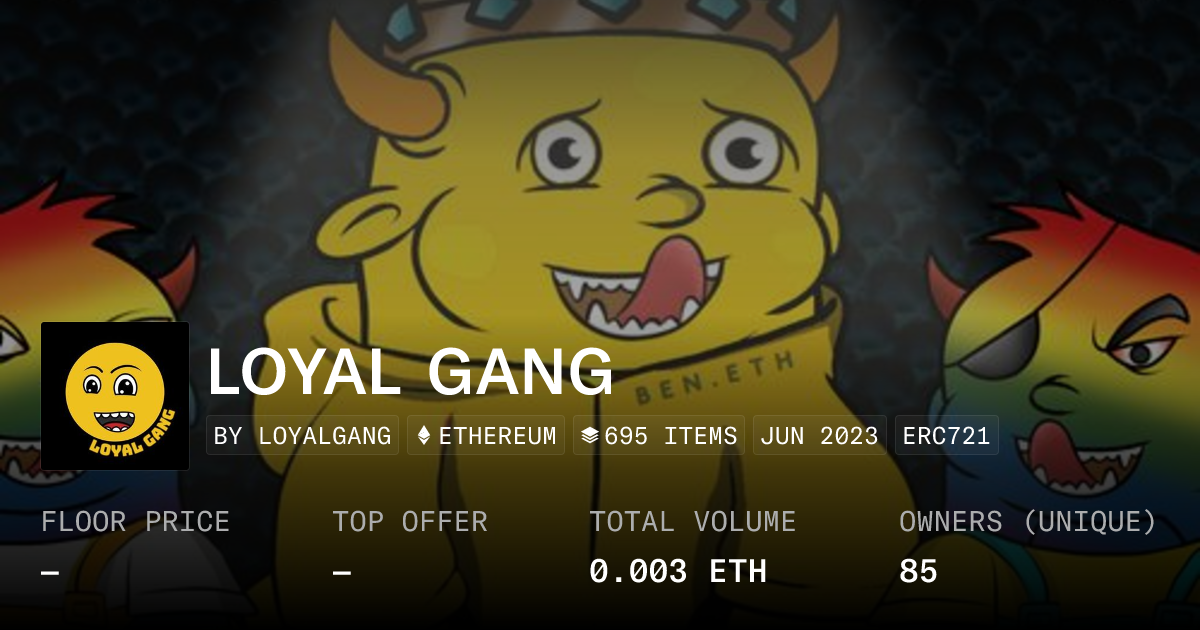The height and width of the screenshot is (630, 1200).
Task: Click the TOTAL VOLUME label
Action: [x=693, y=522]
